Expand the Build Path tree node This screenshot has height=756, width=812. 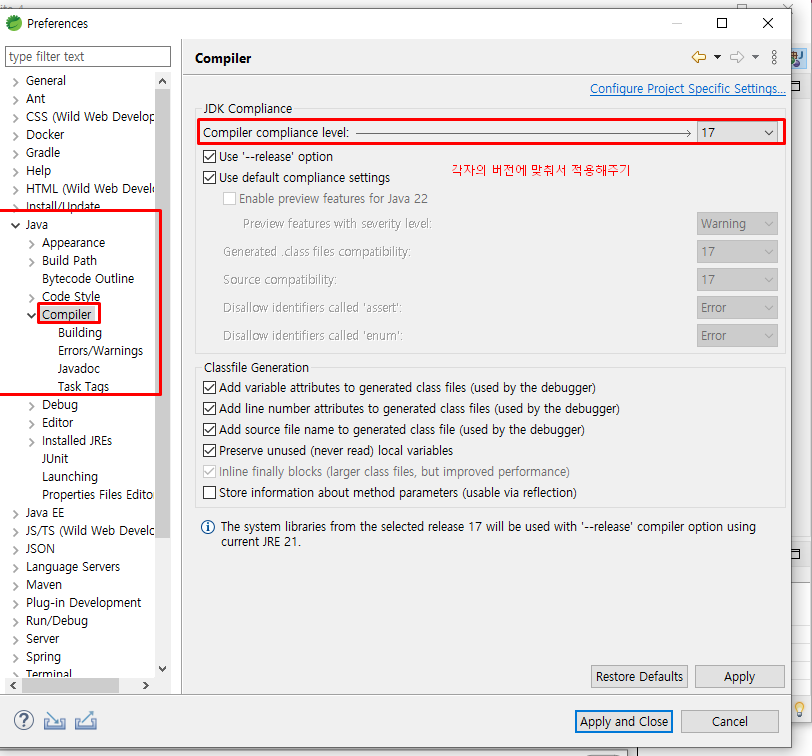click(x=32, y=261)
